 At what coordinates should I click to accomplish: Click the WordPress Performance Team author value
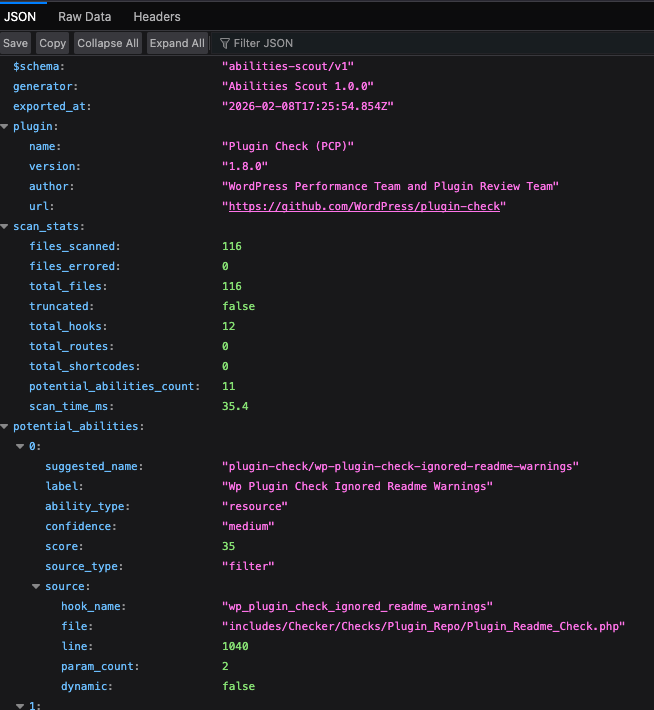tap(390, 186)
